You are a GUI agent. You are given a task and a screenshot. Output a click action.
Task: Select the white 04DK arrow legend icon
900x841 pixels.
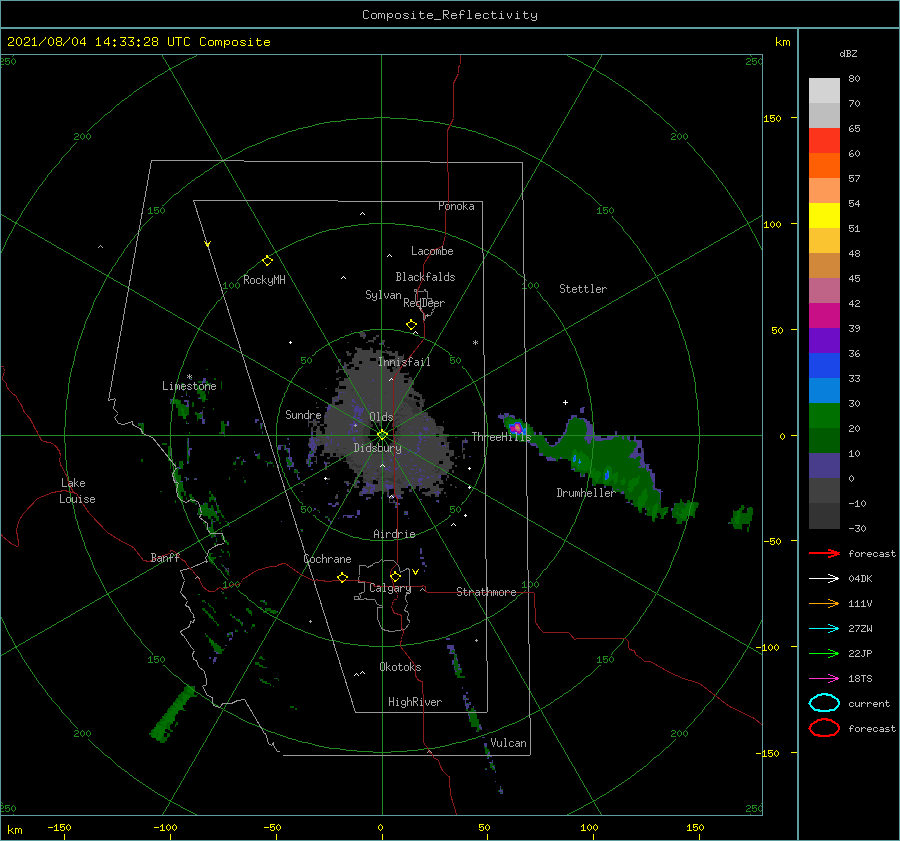pos(824,579)
